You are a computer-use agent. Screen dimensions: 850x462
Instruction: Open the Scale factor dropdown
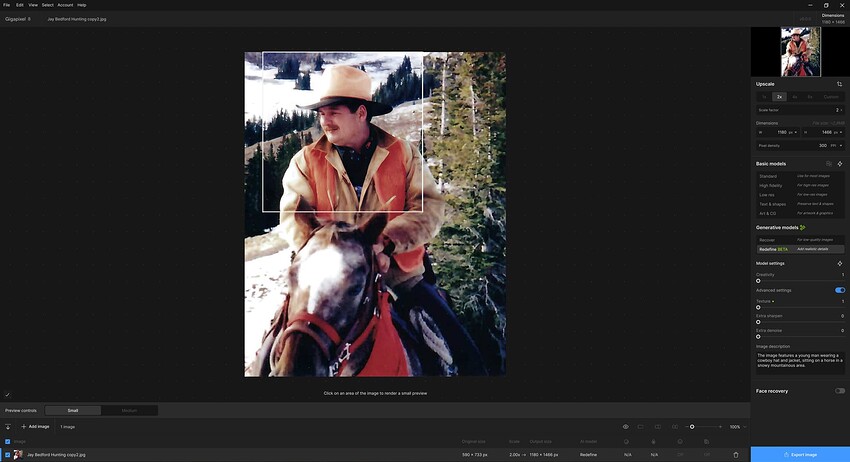click(800, 110)
